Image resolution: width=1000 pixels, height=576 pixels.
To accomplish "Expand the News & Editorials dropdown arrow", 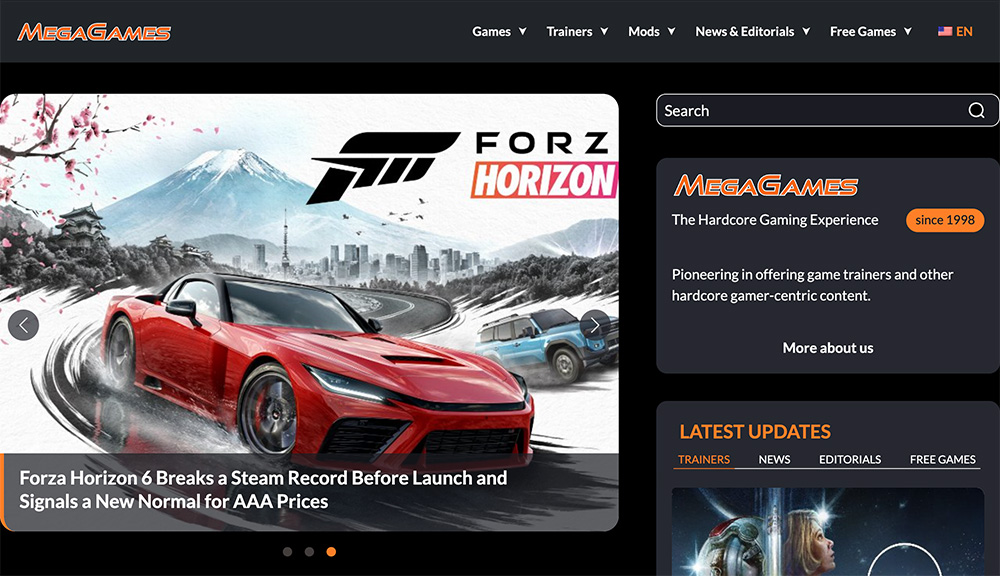I will [806, 31].
